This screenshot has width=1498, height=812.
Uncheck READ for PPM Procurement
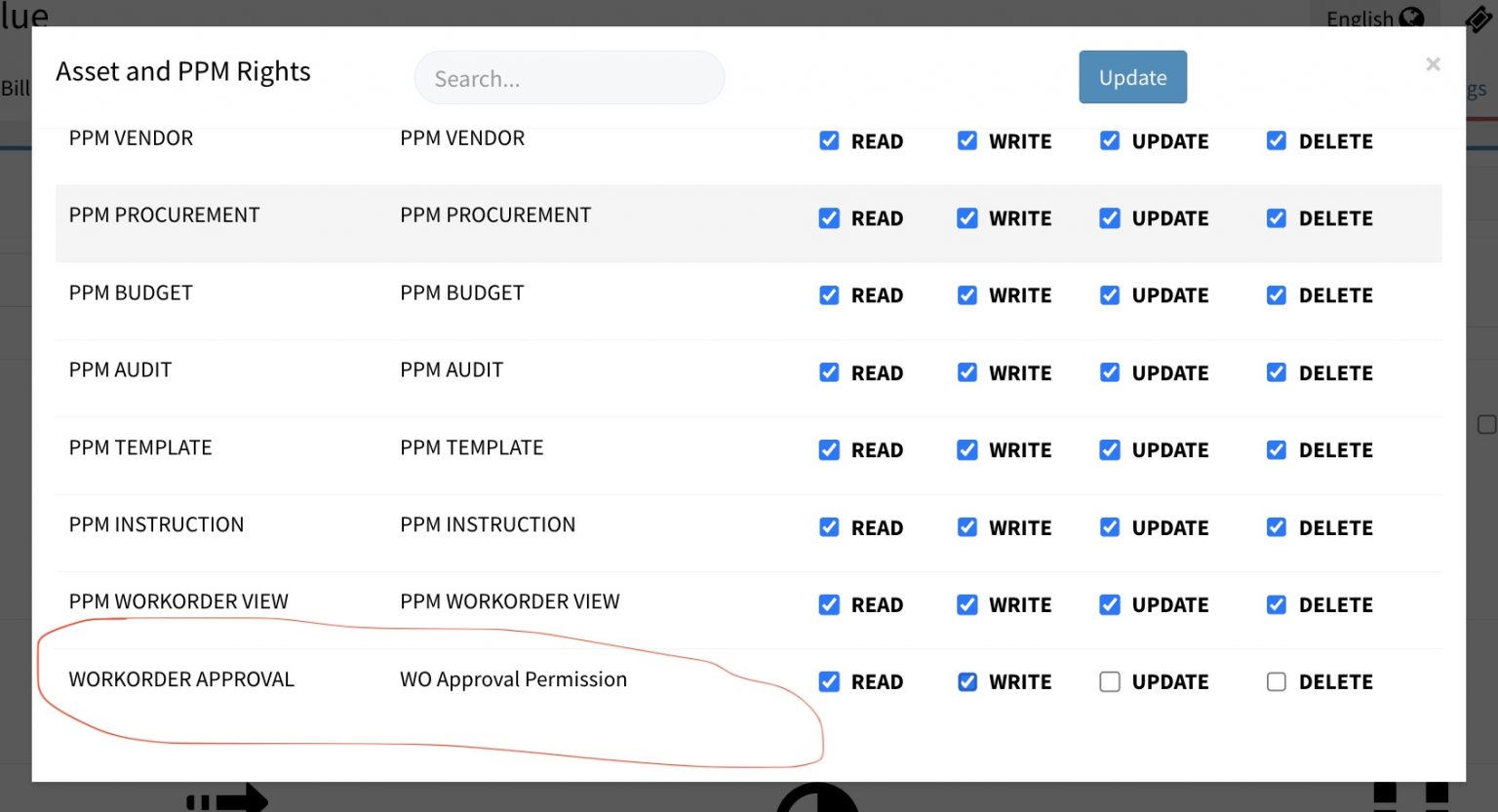[829, 218]
